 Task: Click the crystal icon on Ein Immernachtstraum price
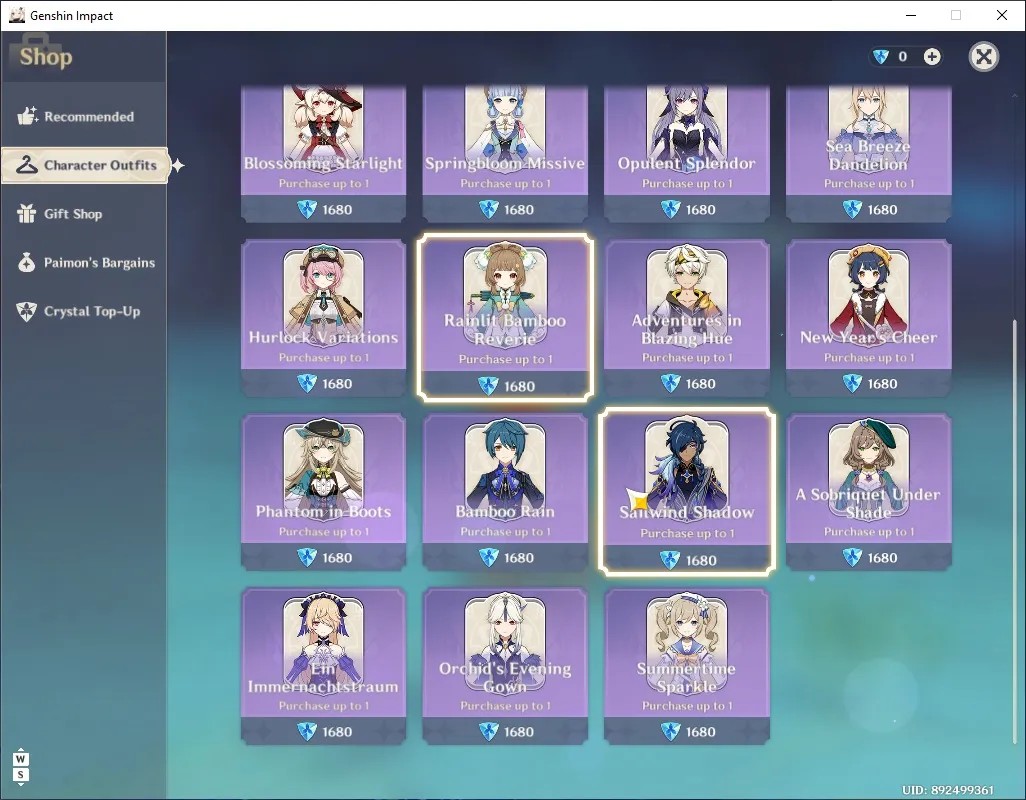click(307, 731)
